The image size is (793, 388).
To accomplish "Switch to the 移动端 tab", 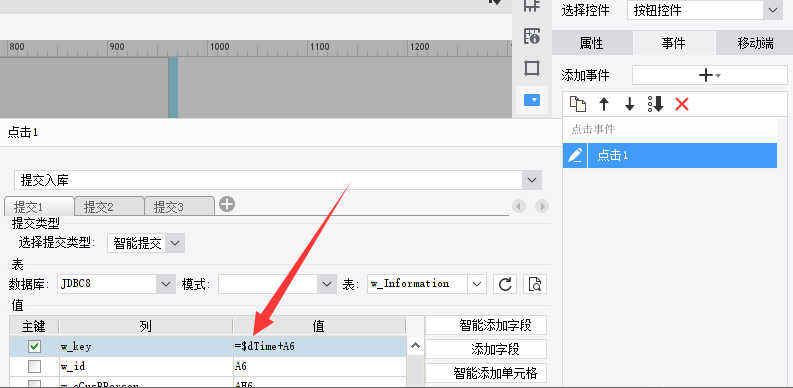I will click(x=755, y=43).
